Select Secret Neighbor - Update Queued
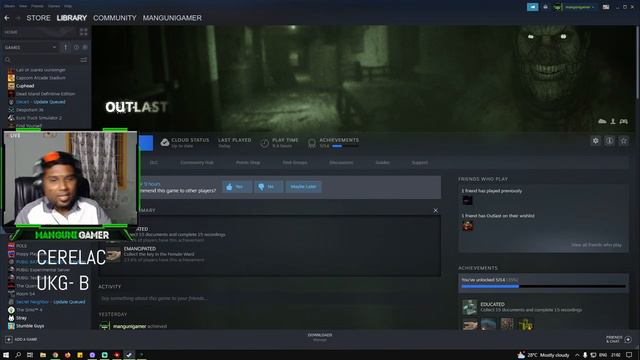The width and height of the screenshot is (640, 360). click(x=51, y=302)
